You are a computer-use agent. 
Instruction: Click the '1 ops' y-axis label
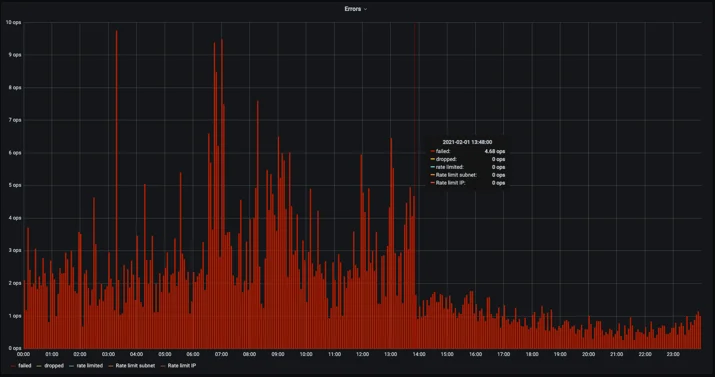pyautogui.click(x=14, y=316)
